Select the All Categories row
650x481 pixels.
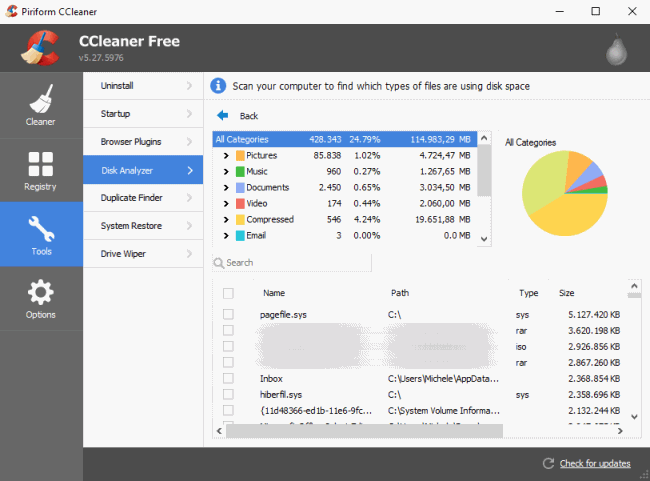point(344,139)
